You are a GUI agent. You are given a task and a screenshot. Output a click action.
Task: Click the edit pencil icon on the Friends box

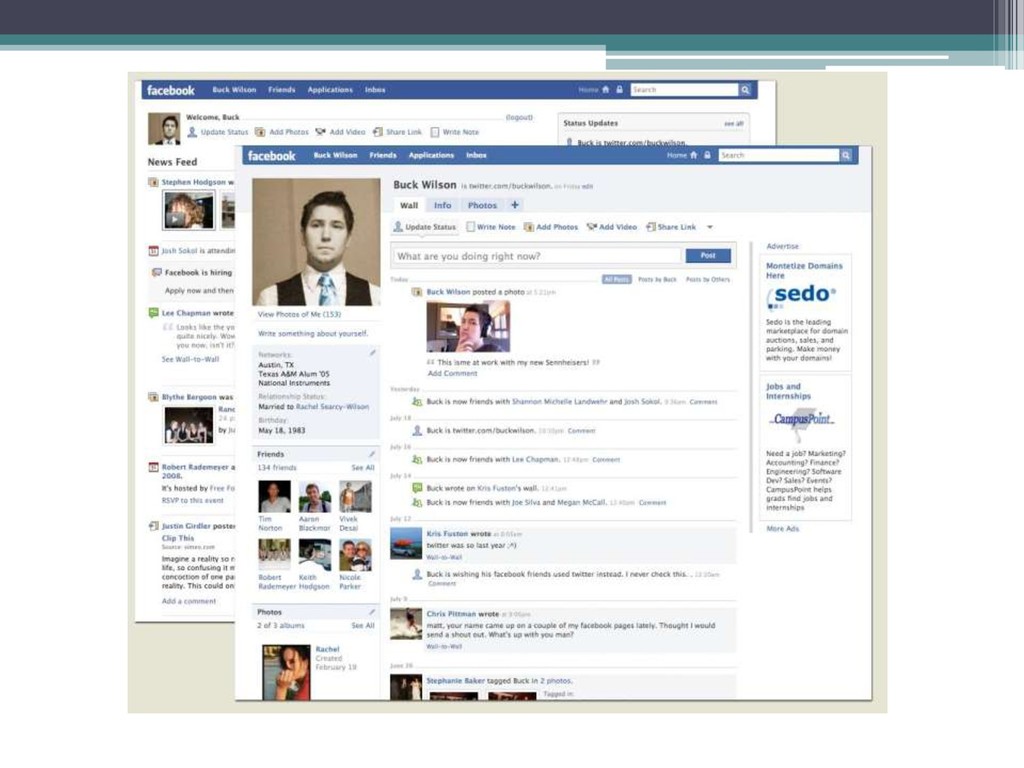pyautogui.click(x=372, y=454)
